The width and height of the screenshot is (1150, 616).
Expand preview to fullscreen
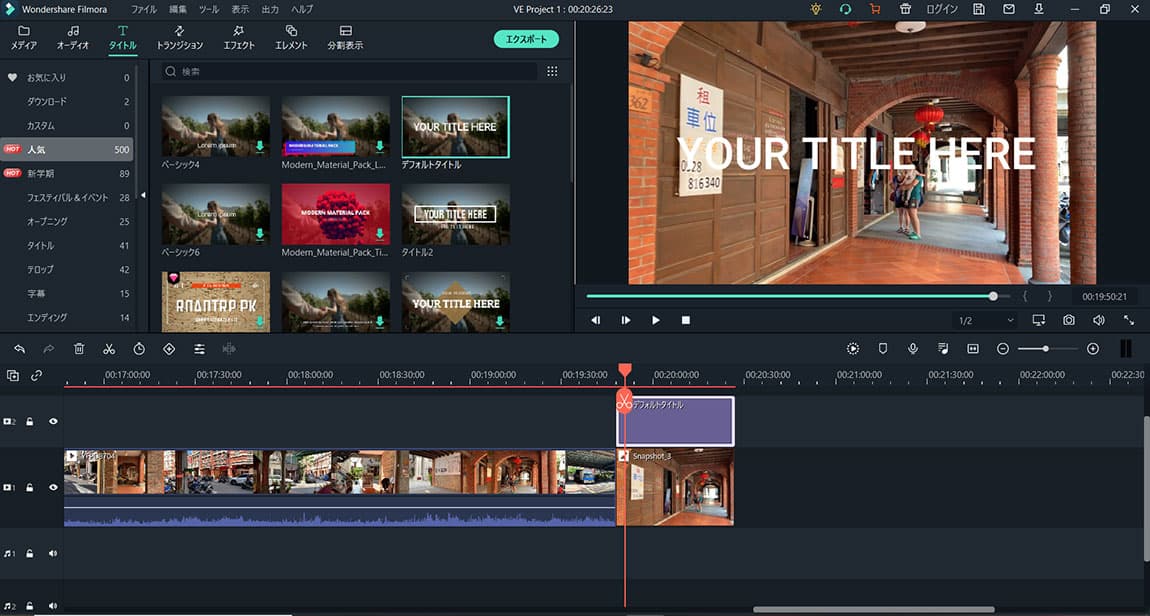click(x=1129, y=320)
